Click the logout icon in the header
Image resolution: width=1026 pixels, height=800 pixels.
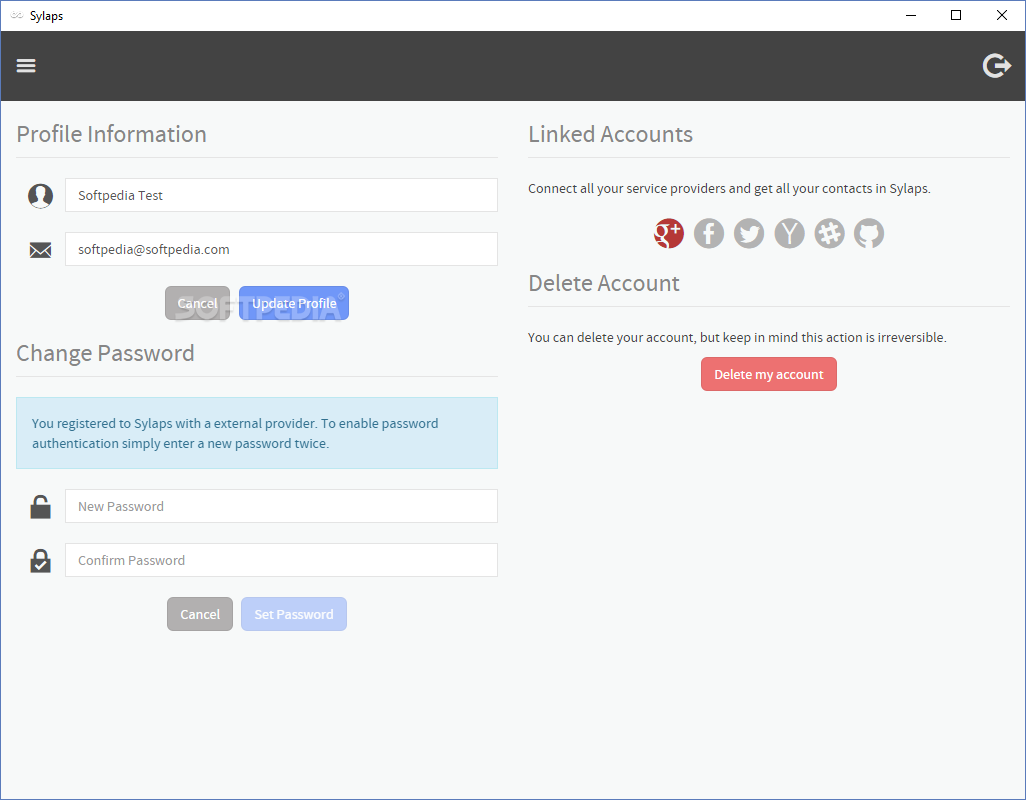coord(997,65)
